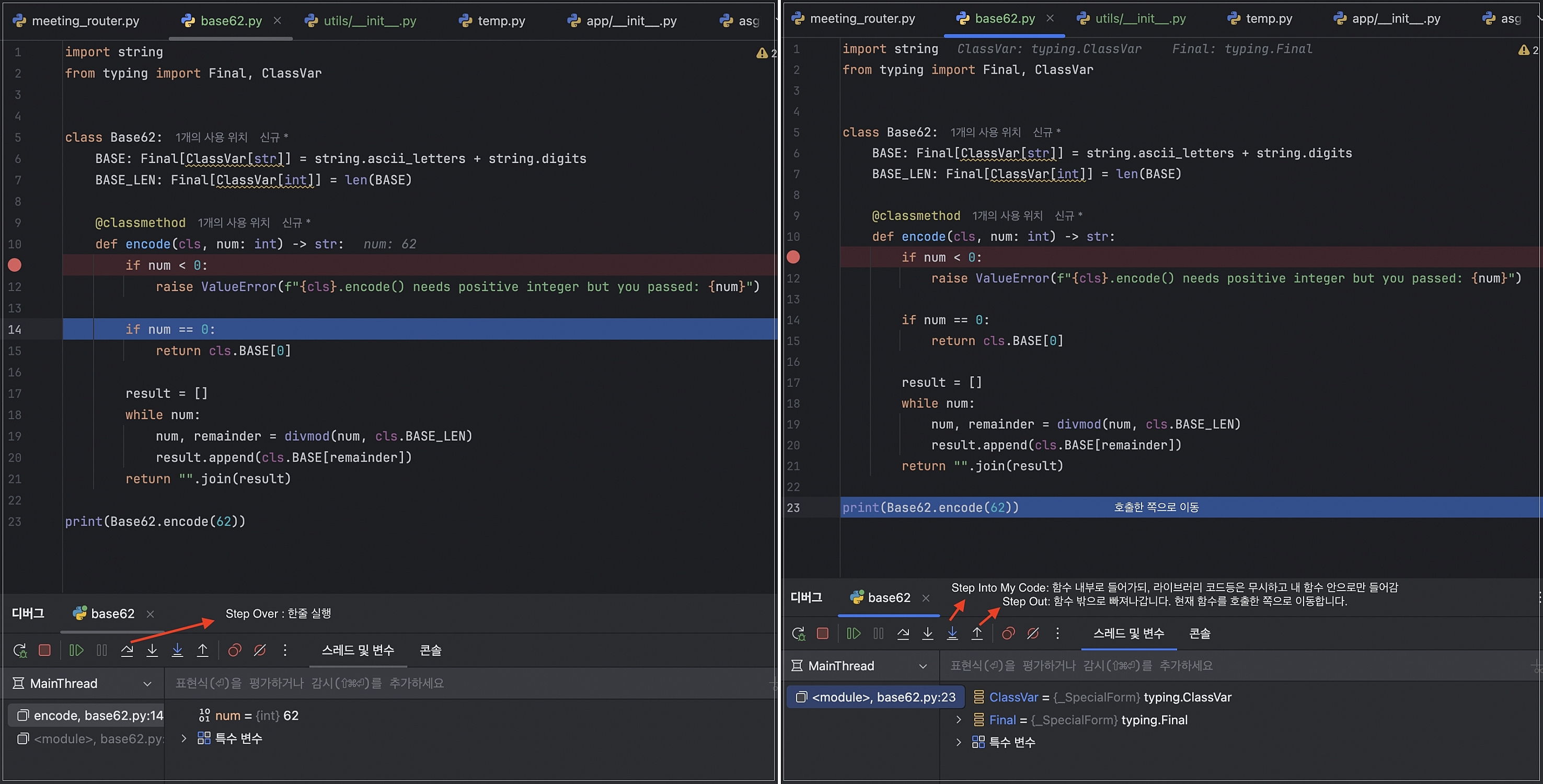Click red Stop icon in right debugger toolbar
The image size is (1543, 784).
822,633
